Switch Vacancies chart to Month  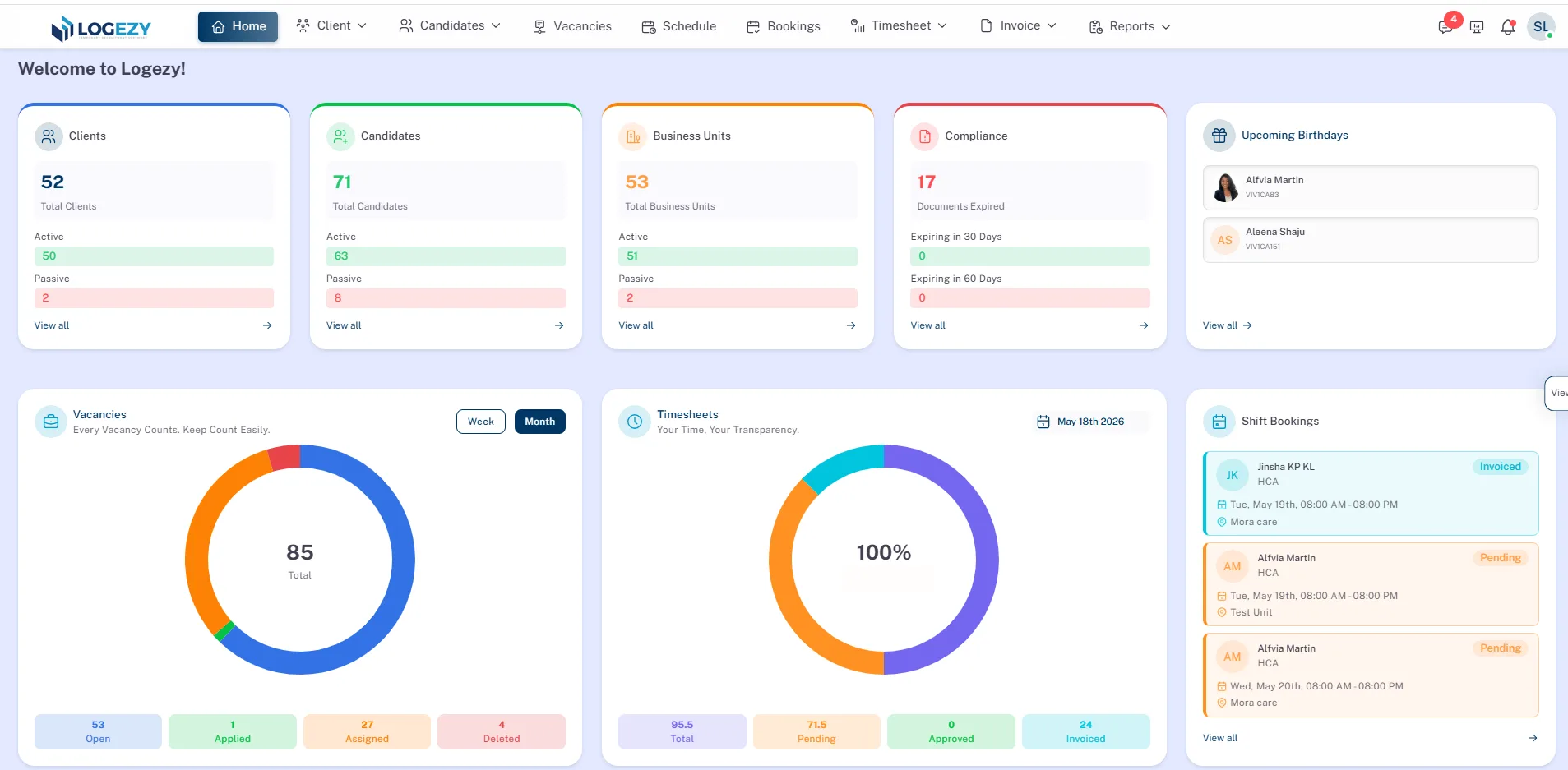[540, 422]
